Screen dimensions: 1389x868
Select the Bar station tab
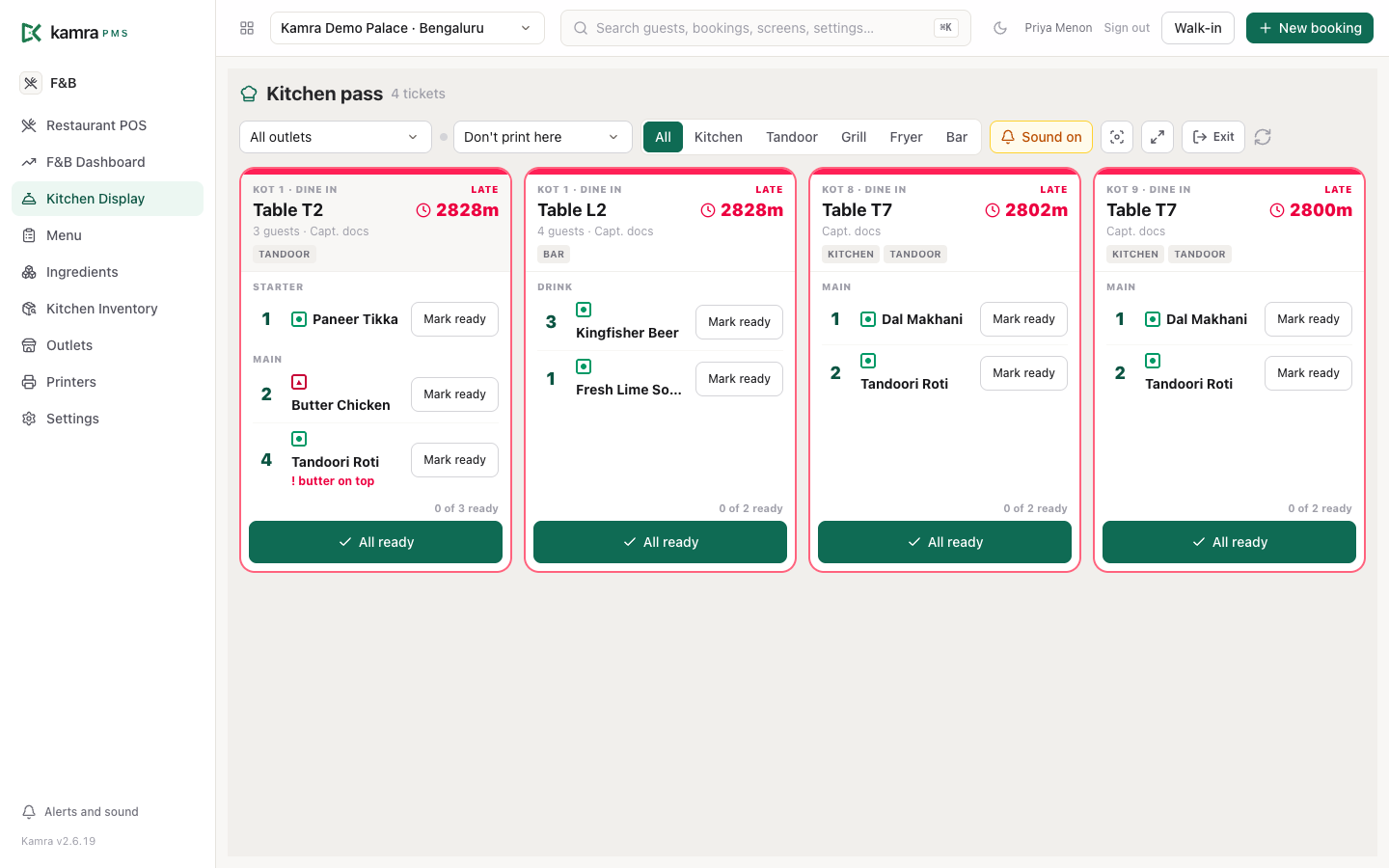pyautogui.click(x=957, y=137)
